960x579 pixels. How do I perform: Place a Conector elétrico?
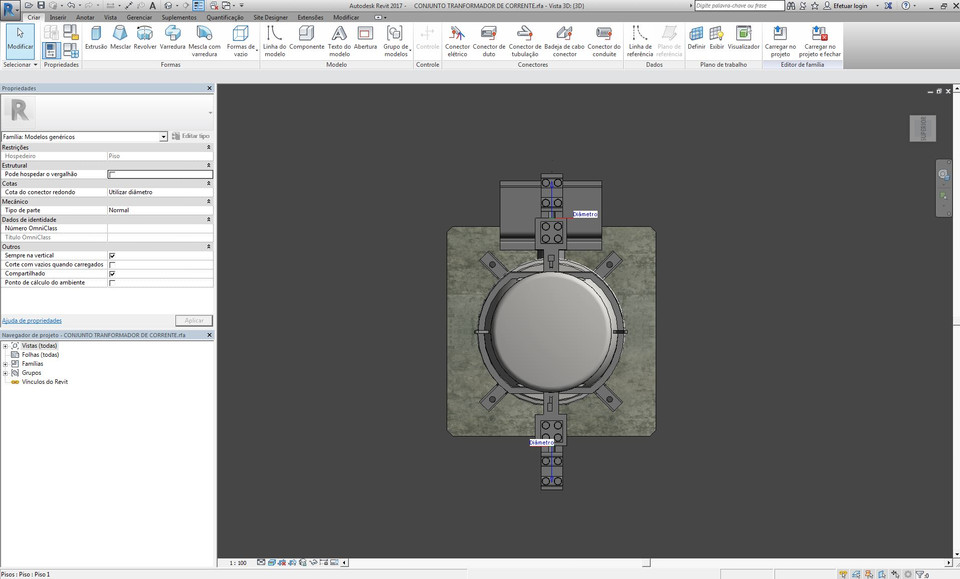click(x=457, y=40)
